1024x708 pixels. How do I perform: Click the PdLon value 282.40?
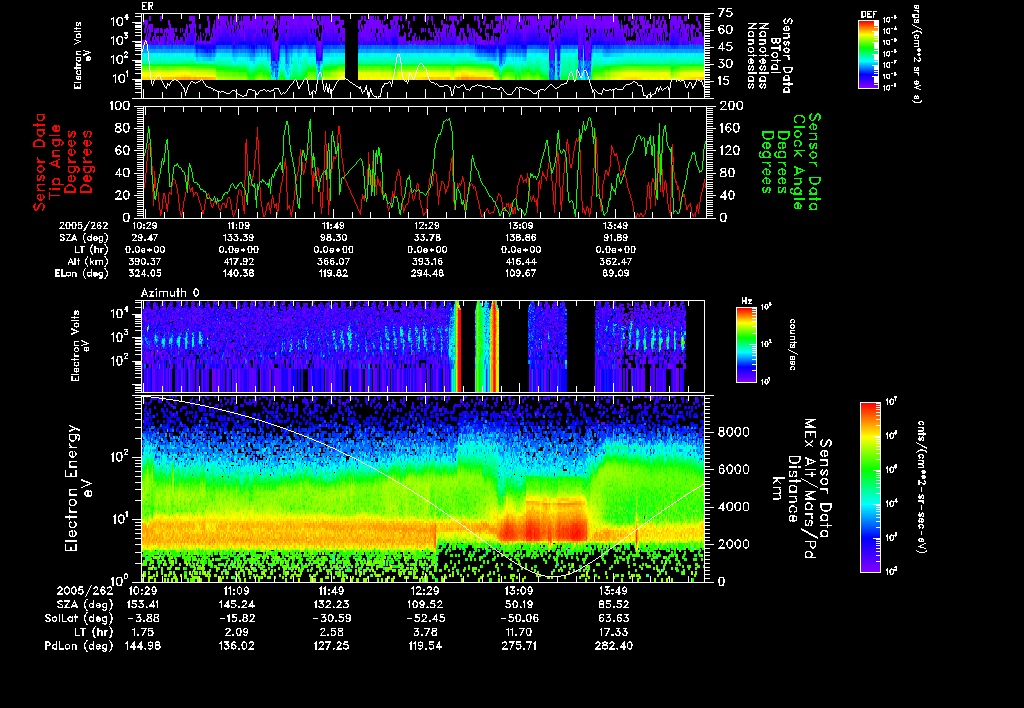(x=615, y=646)
